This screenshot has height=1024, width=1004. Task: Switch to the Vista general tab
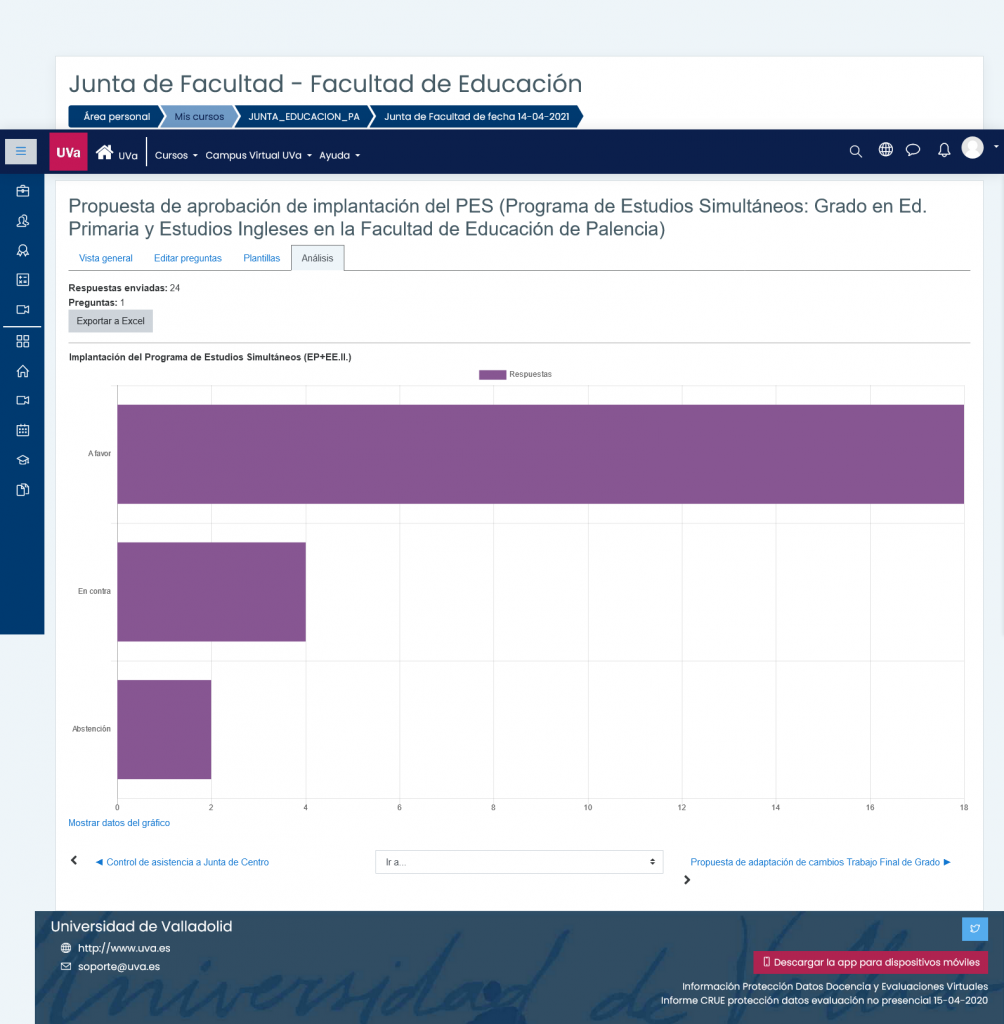click(106, 259)
